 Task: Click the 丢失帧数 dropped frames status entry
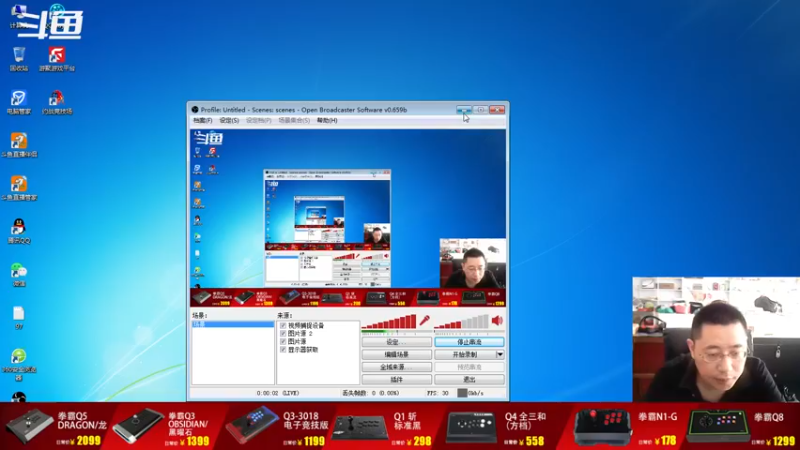(371, 393)
